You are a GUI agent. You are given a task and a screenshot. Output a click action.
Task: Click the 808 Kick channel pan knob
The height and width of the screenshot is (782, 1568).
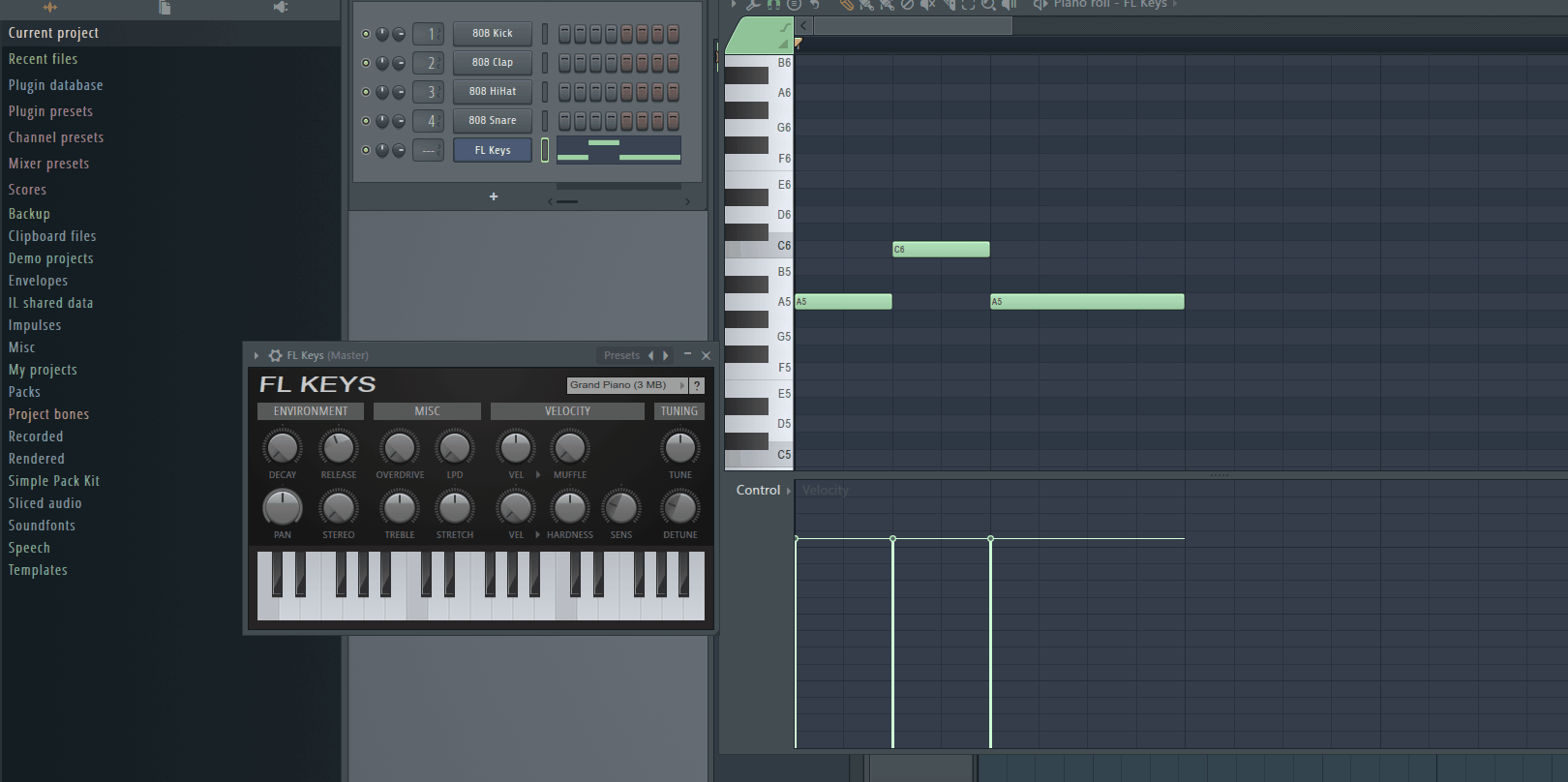click(382, 34)
